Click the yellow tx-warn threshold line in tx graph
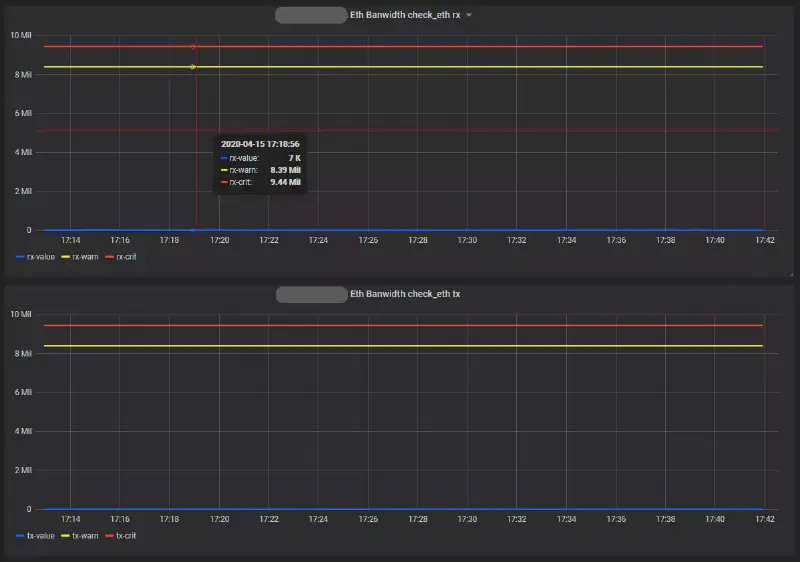Image resolution: width=800 pixels, height=562 pixels. 400,346
